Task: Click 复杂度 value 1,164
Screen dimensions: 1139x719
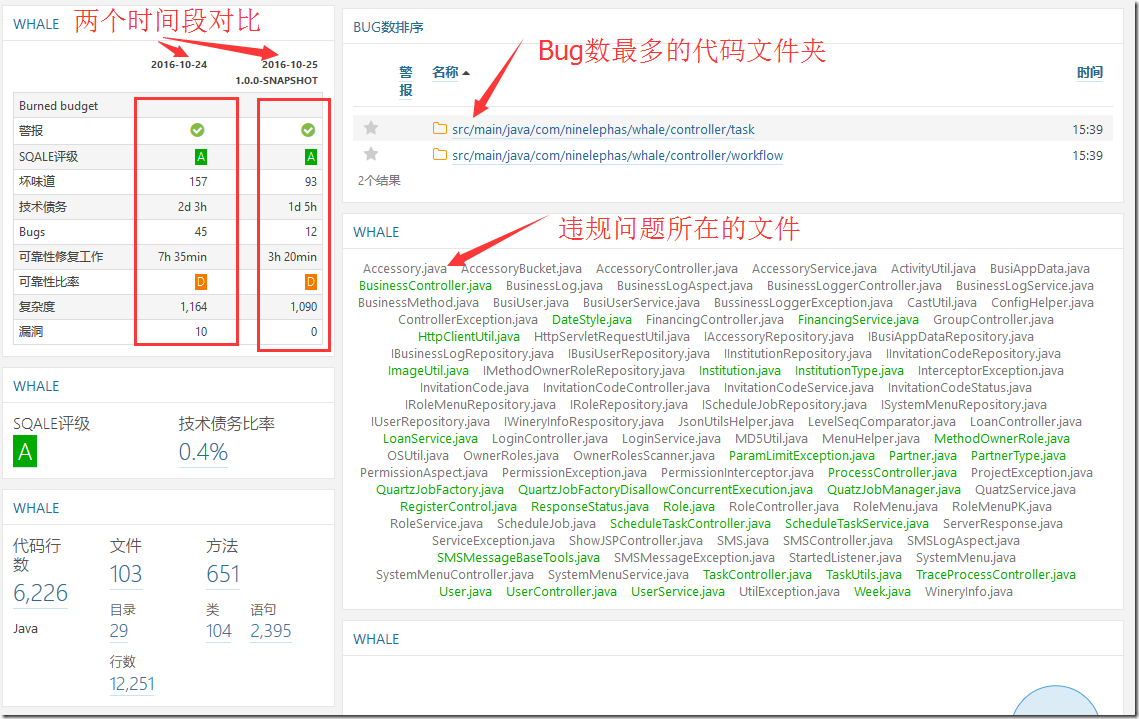Action: (193, 306)
